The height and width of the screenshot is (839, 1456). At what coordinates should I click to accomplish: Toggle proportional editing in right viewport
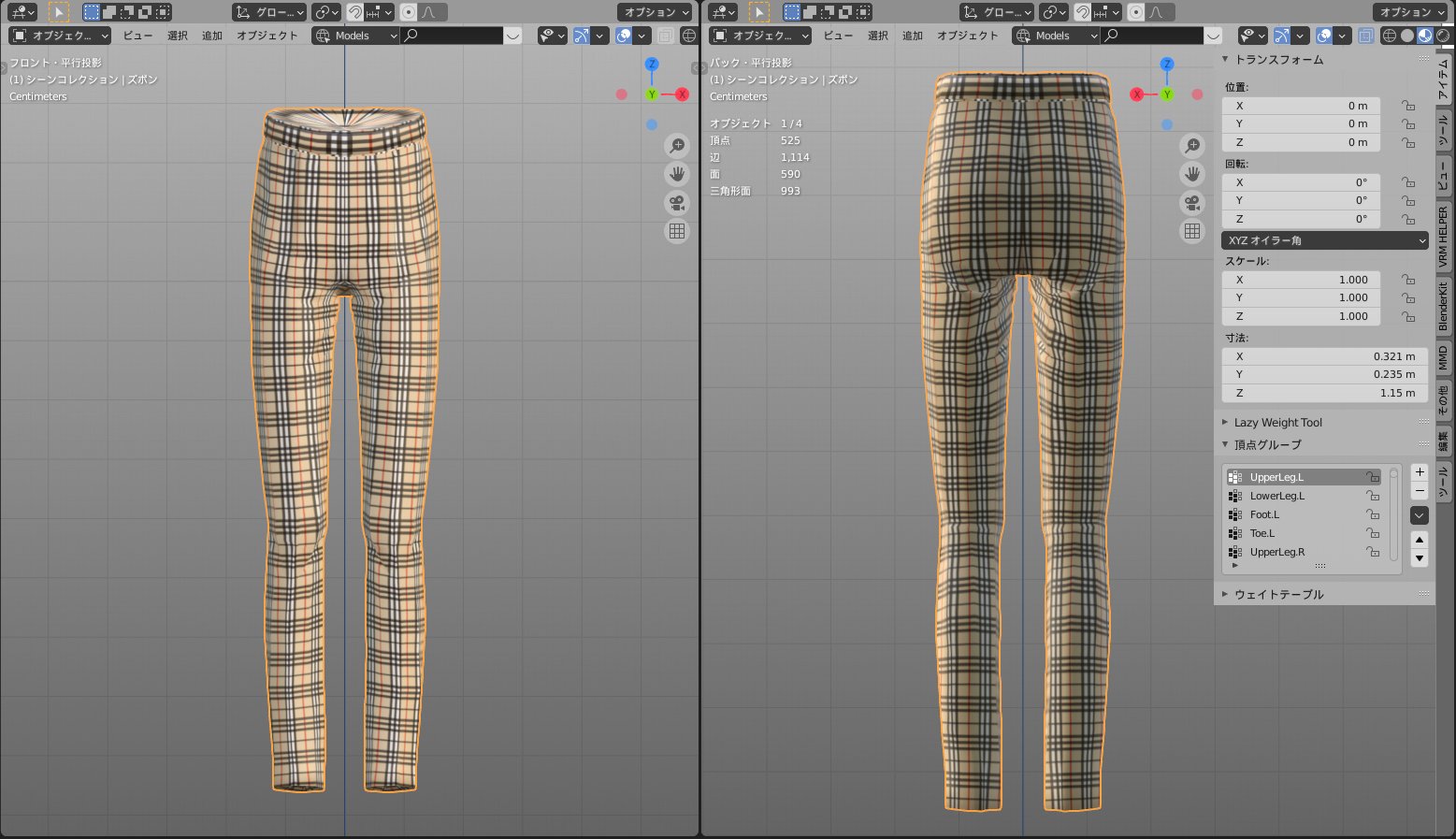[1136, 12]
